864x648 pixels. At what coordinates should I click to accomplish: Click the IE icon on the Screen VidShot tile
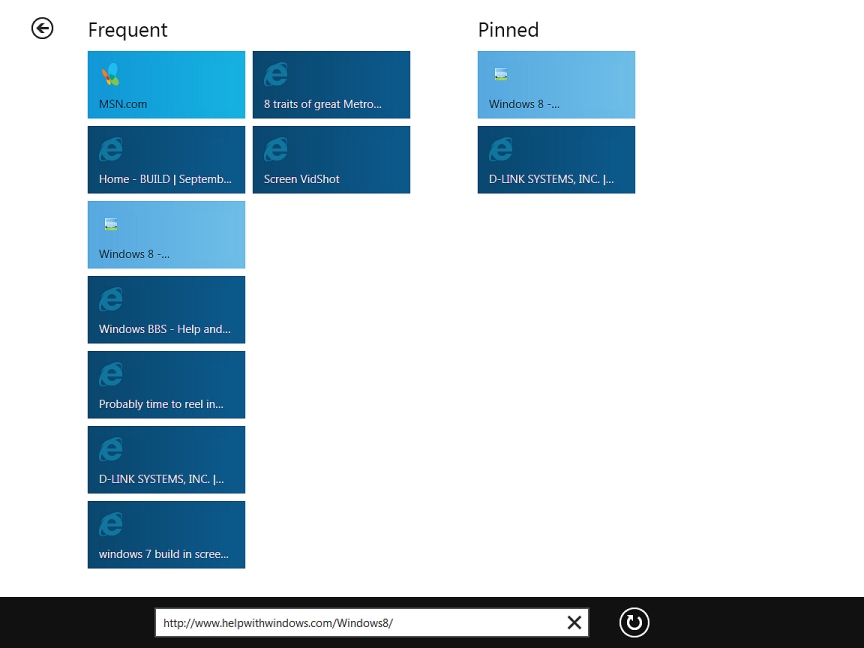(276, 149)
